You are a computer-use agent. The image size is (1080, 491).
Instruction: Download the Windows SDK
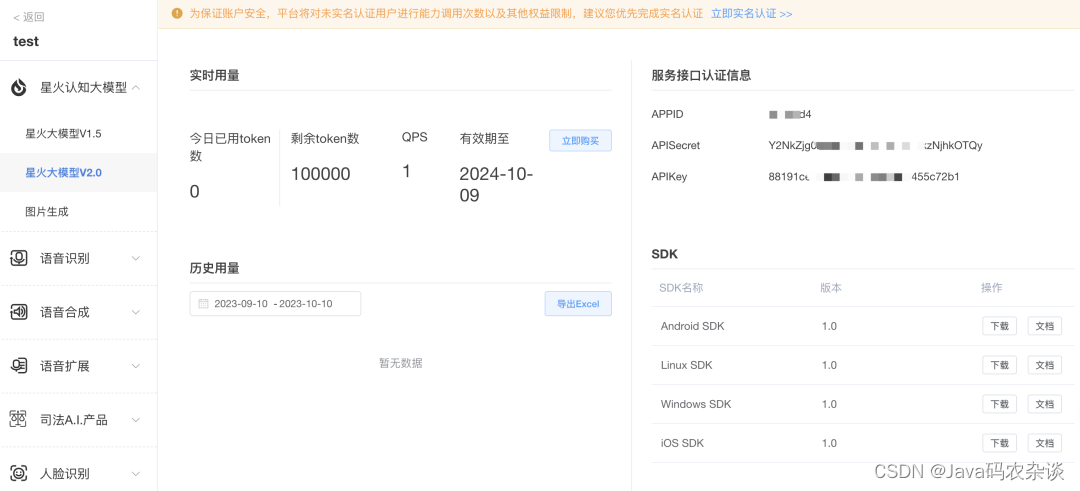click(999, 404)
